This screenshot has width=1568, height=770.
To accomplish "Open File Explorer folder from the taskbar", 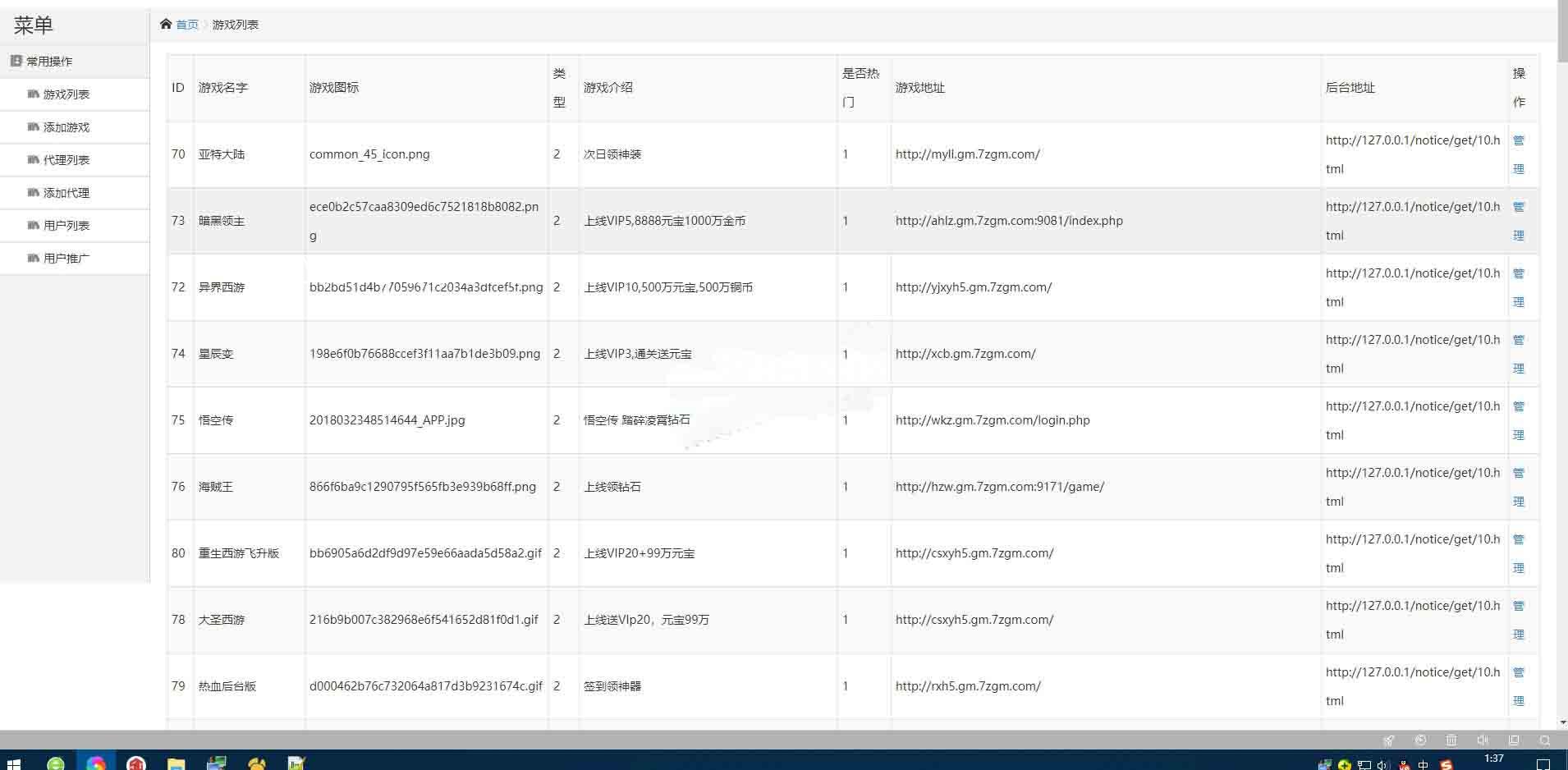I will pos(176,763).
